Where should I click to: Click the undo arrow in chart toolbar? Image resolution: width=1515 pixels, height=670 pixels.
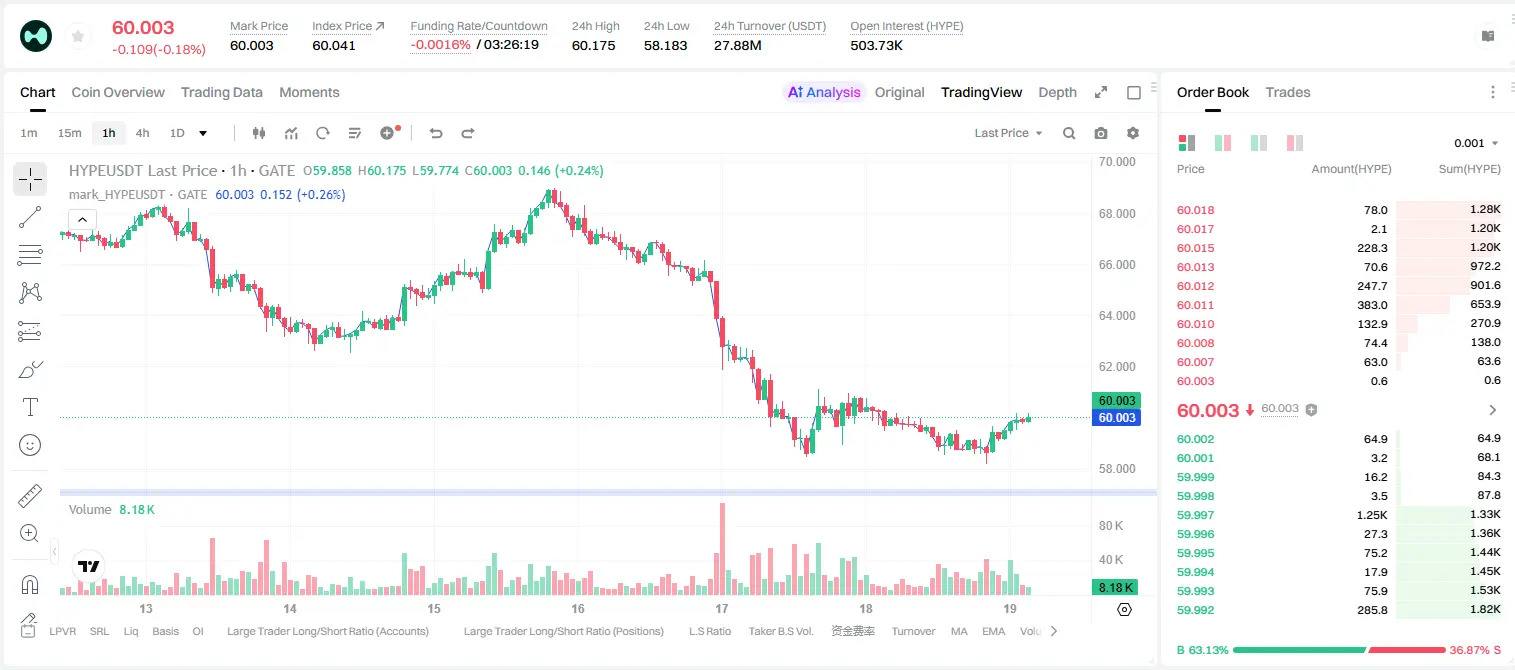pos(436,133)
